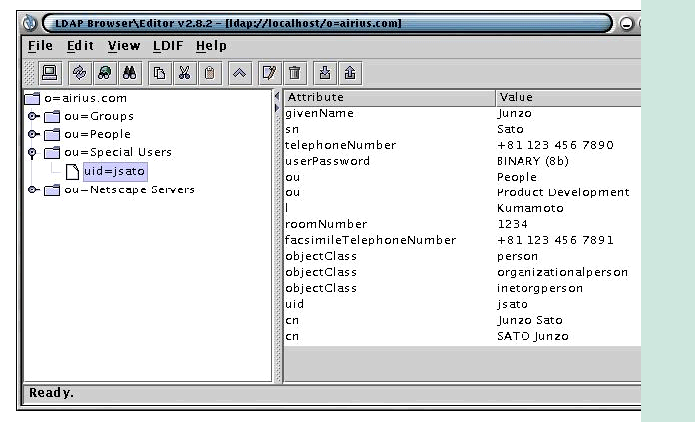Expand the ou=Groups tree node
Viewport: 695px width, 422px height.
33,116
